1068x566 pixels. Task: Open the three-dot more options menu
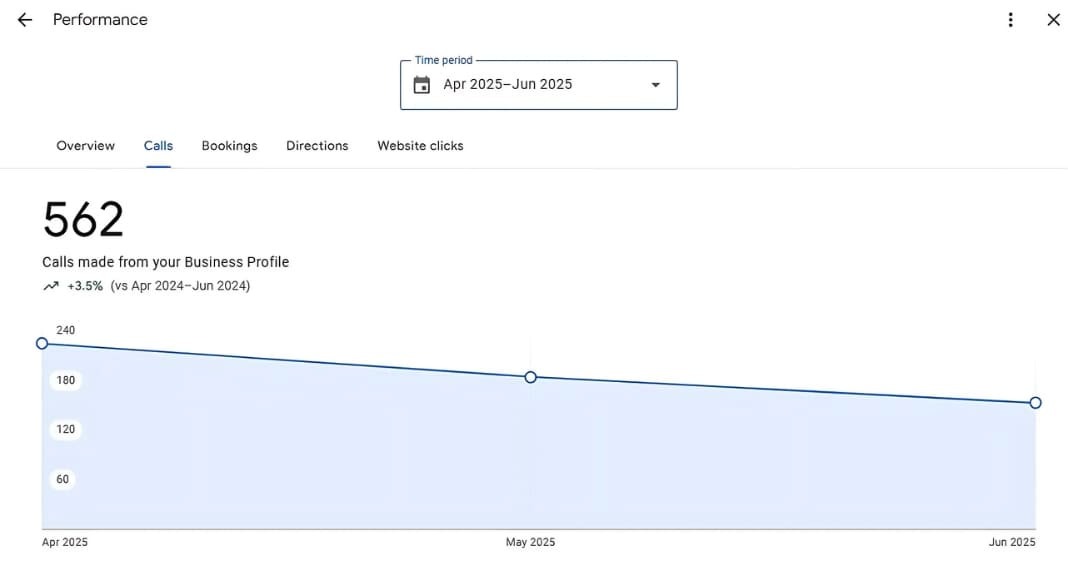pos(1011,20)
